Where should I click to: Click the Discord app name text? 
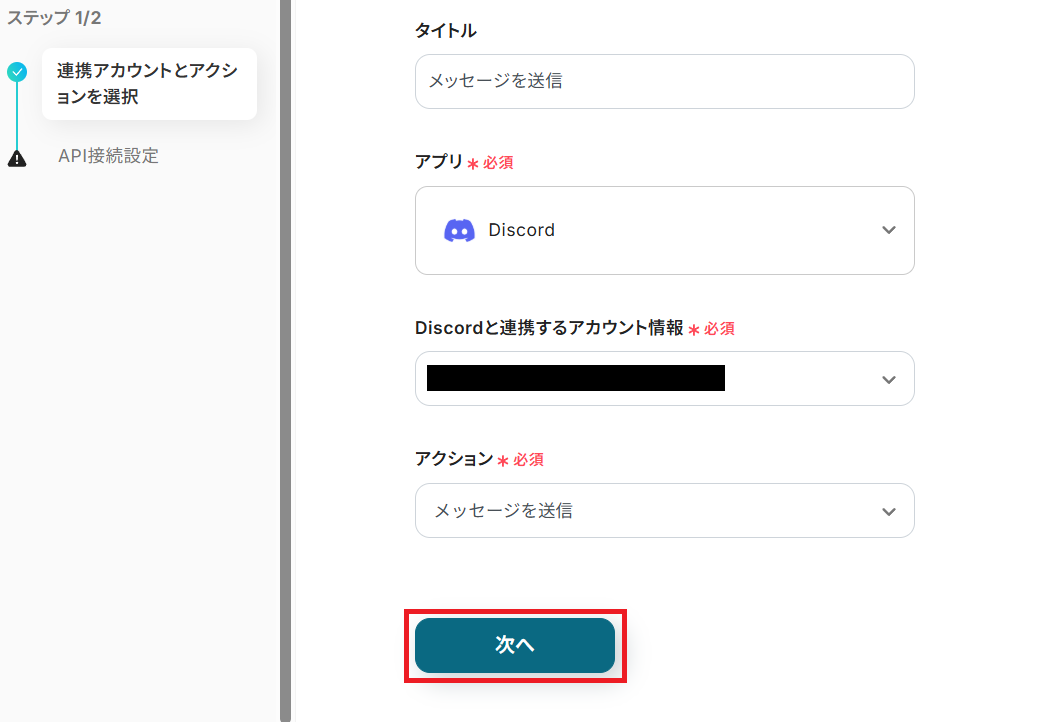tap(521, 230)
